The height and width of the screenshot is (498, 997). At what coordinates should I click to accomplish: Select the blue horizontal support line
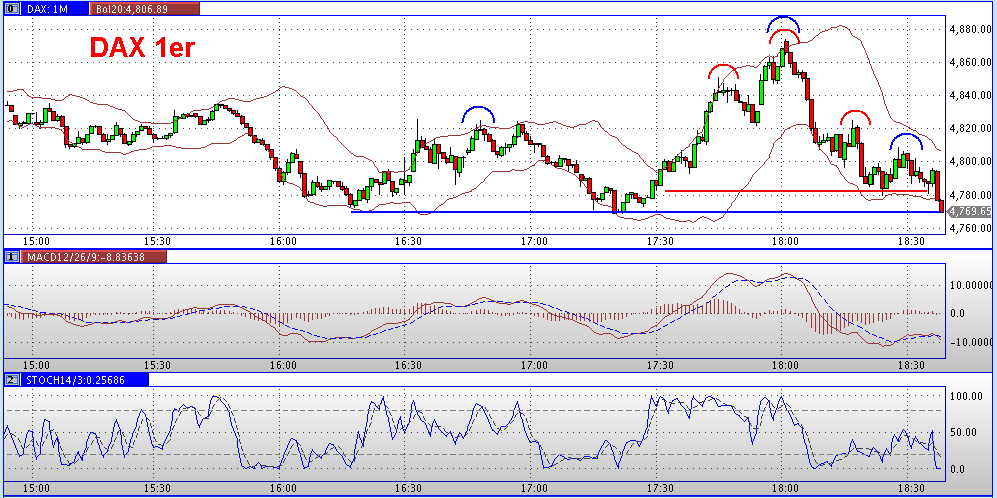coord(647,212)
